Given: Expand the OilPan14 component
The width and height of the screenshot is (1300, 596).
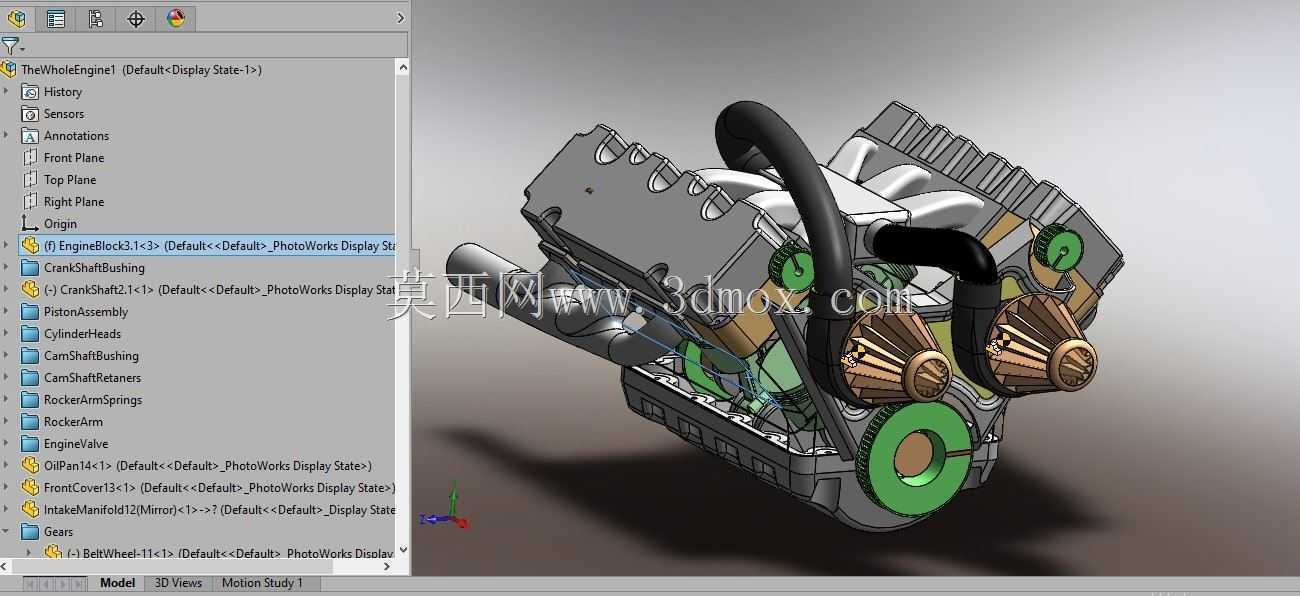Looking at the screenshot, I should 6,466.
